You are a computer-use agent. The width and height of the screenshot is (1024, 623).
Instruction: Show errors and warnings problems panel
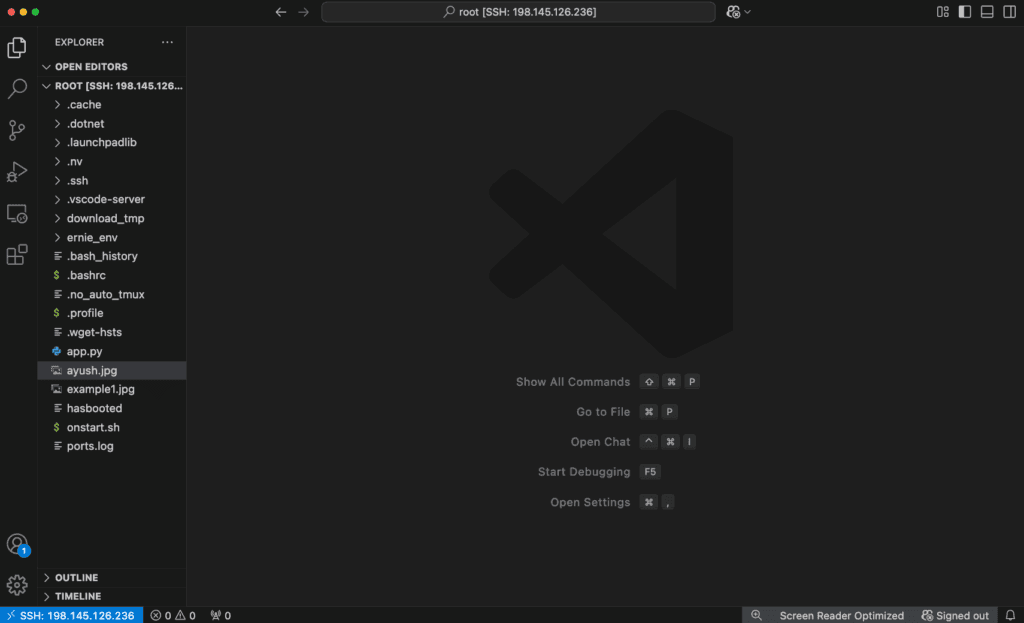[x=173, y=615]
